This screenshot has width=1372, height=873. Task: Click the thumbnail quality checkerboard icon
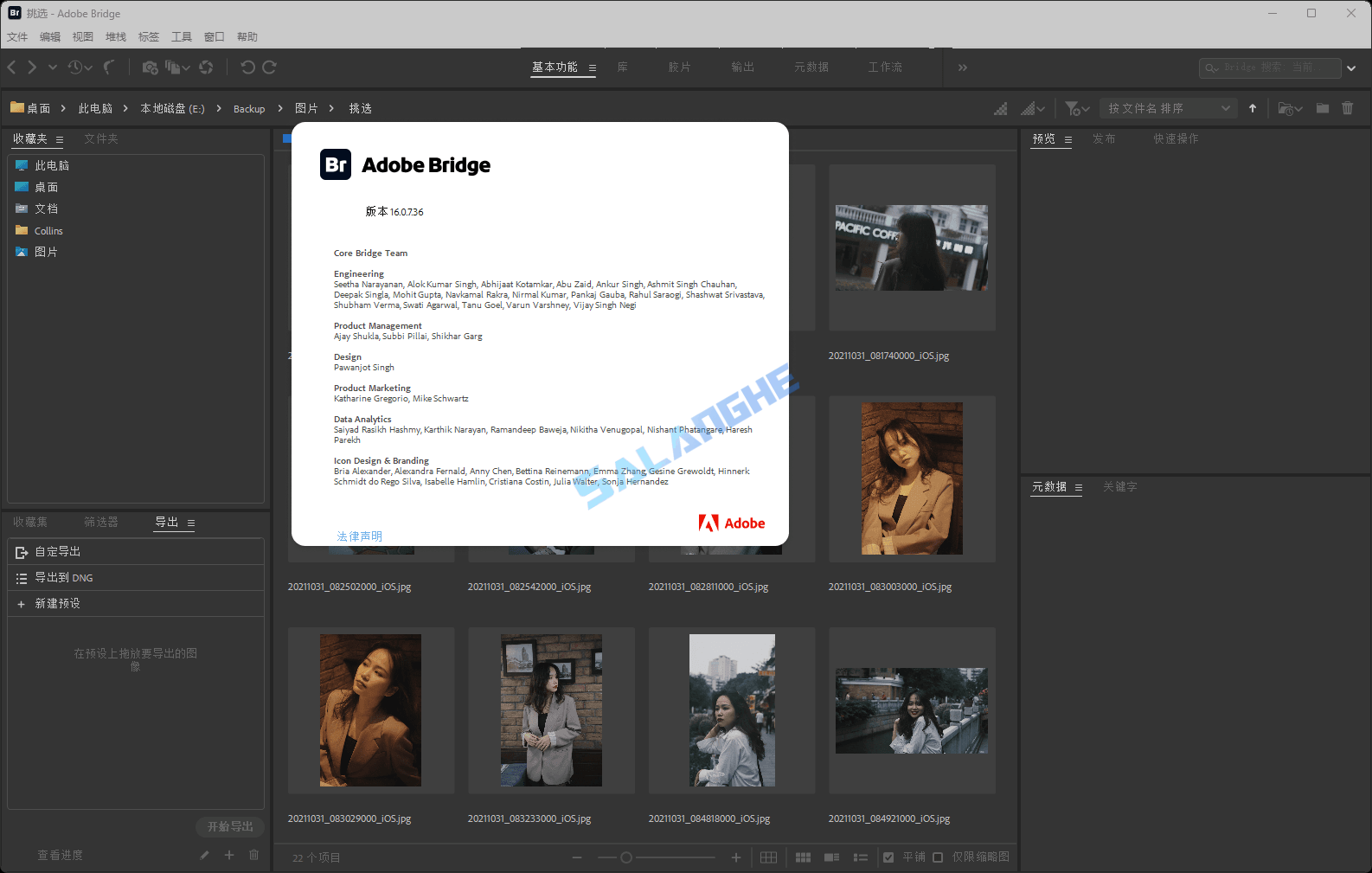(x=1001, y=109)
